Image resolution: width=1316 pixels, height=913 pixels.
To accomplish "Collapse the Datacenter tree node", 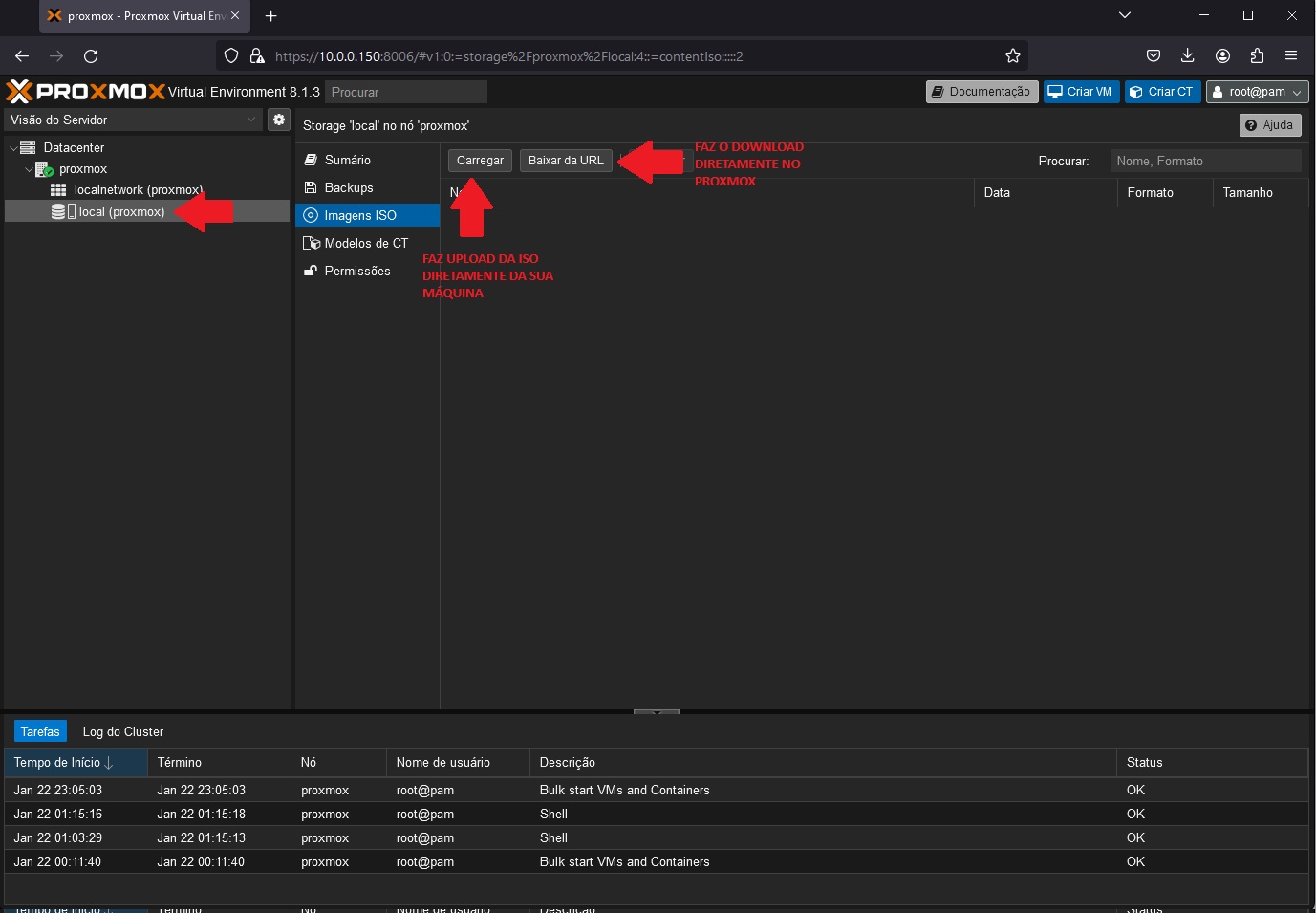I will click(12, 148).
